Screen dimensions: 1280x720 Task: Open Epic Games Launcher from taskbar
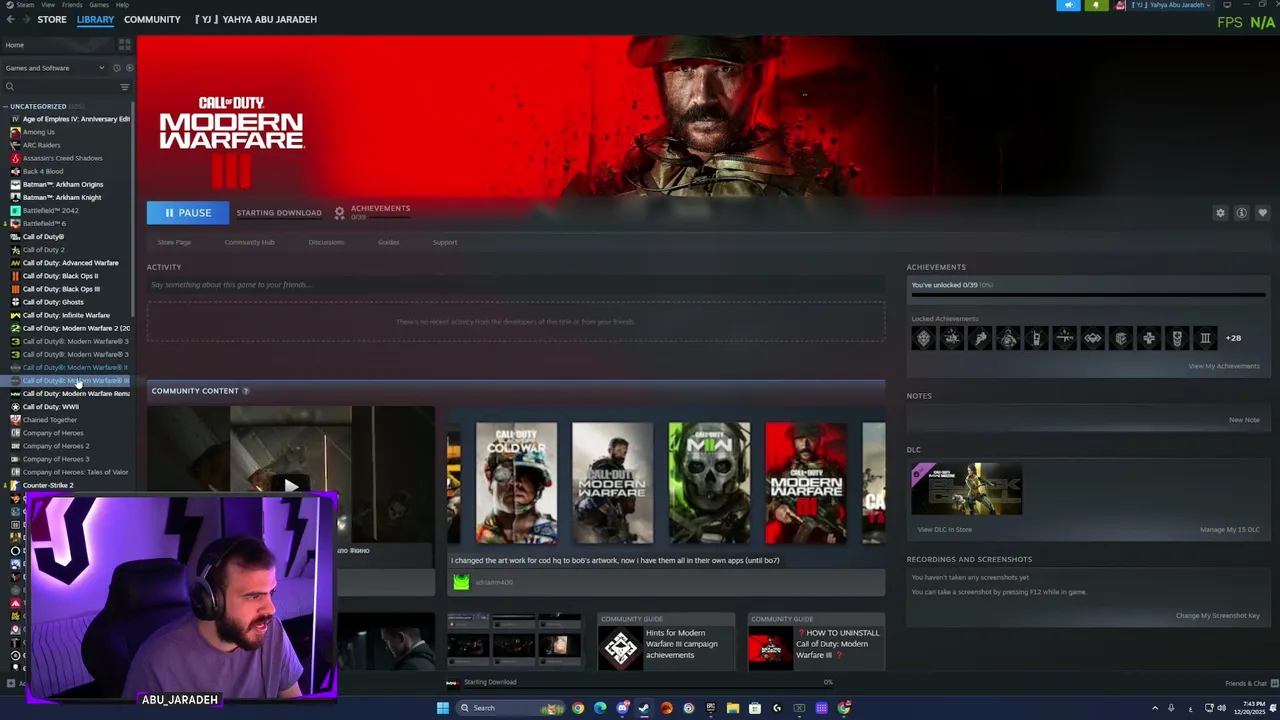(711, 708)
